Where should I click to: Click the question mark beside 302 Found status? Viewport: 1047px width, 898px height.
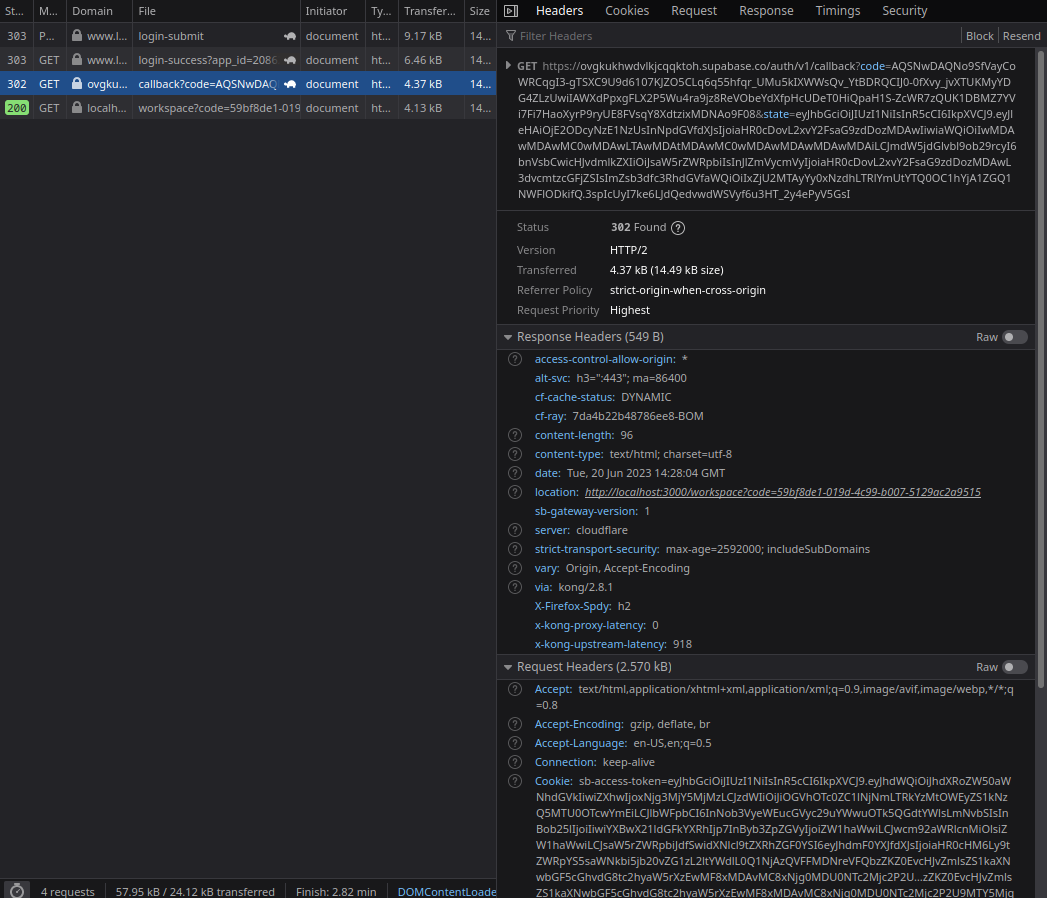(678, 227)
